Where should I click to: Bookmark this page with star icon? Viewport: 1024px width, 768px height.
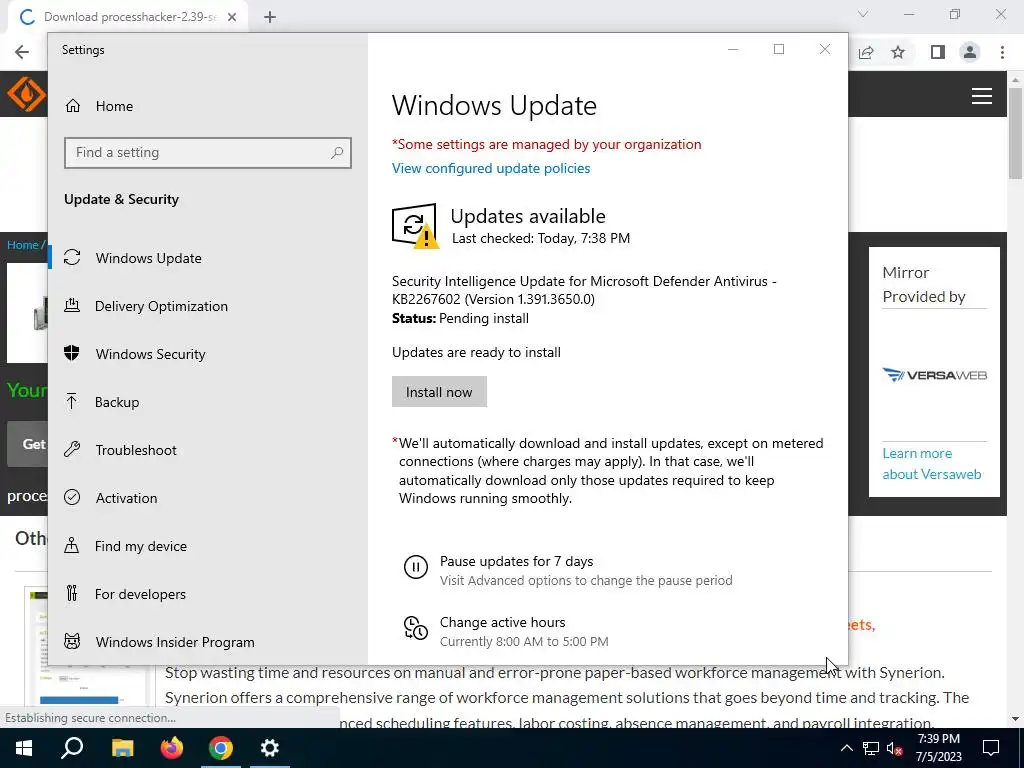[x=898, y=52]
